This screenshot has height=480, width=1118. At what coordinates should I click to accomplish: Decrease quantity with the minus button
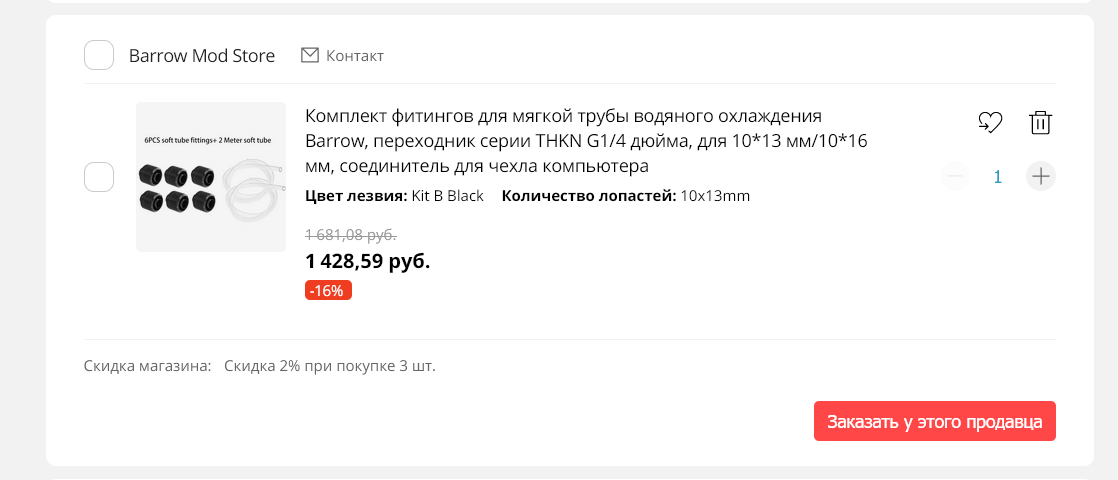(955, 177)
